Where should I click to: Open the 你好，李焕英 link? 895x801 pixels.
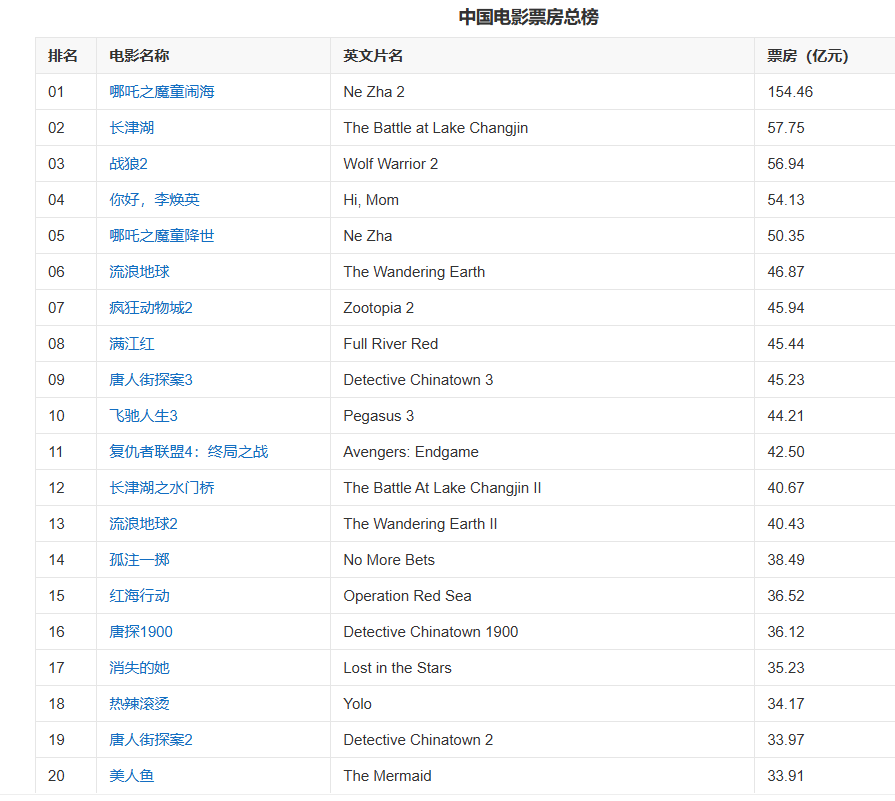[x=154, y=200]
